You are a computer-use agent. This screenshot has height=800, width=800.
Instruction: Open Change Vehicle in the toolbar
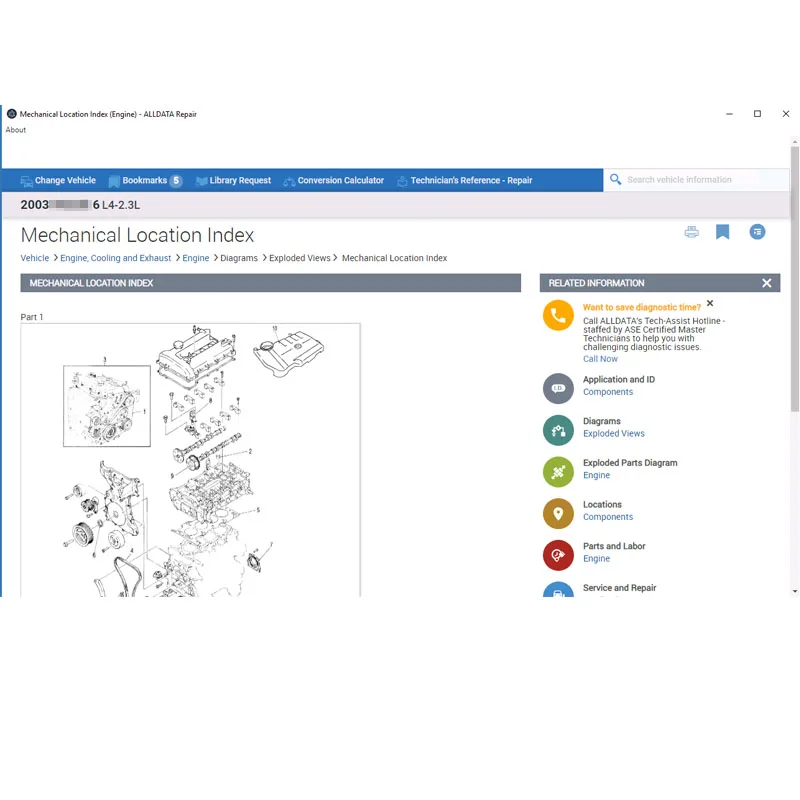point(58,181)
